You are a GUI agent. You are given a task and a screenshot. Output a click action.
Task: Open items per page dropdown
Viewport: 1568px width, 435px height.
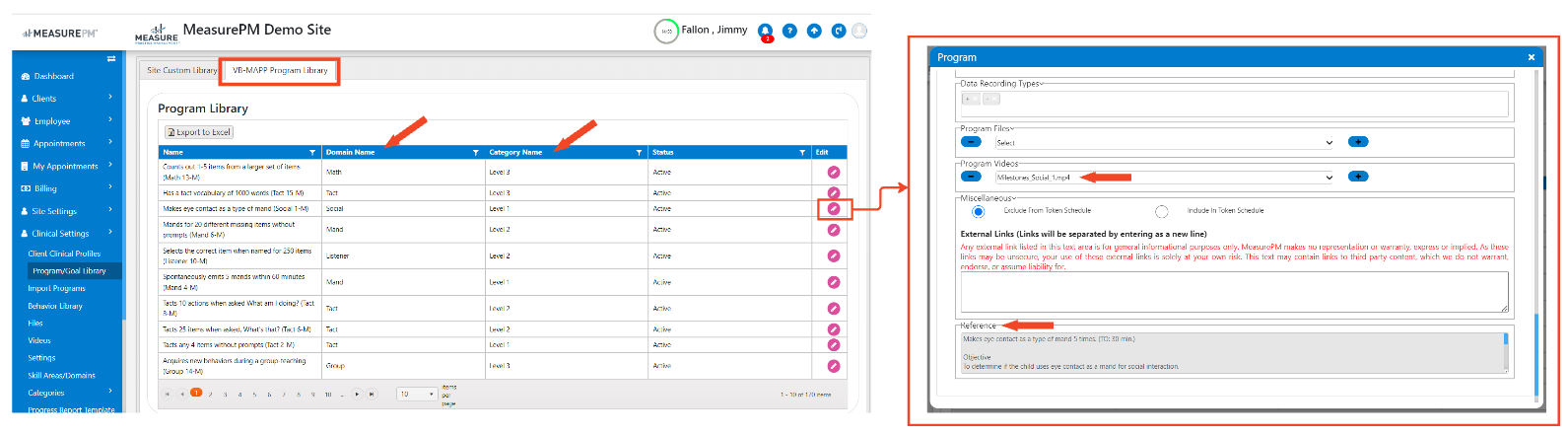point(417,394)
